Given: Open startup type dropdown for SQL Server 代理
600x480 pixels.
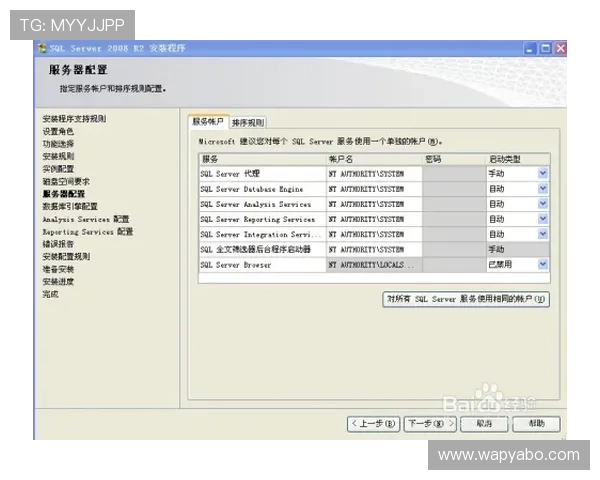Looking at the screenshot, I should (x=543, y=173).
